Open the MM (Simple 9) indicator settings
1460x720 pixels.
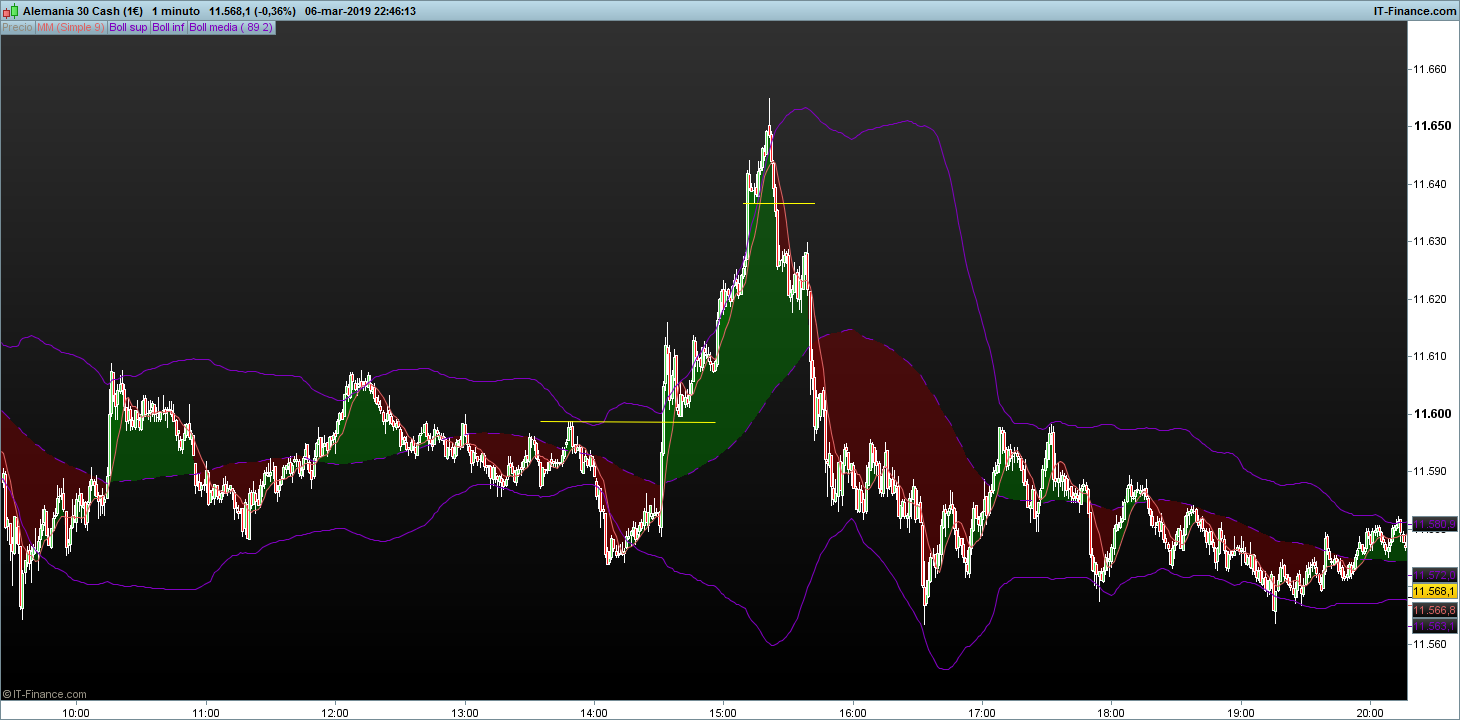[70, 28]
